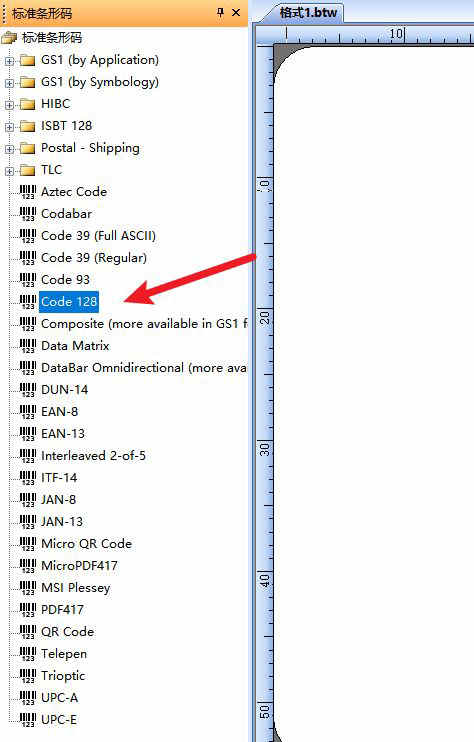Expand the TLC folder node

pyautogui.click(x=9, y=171)
